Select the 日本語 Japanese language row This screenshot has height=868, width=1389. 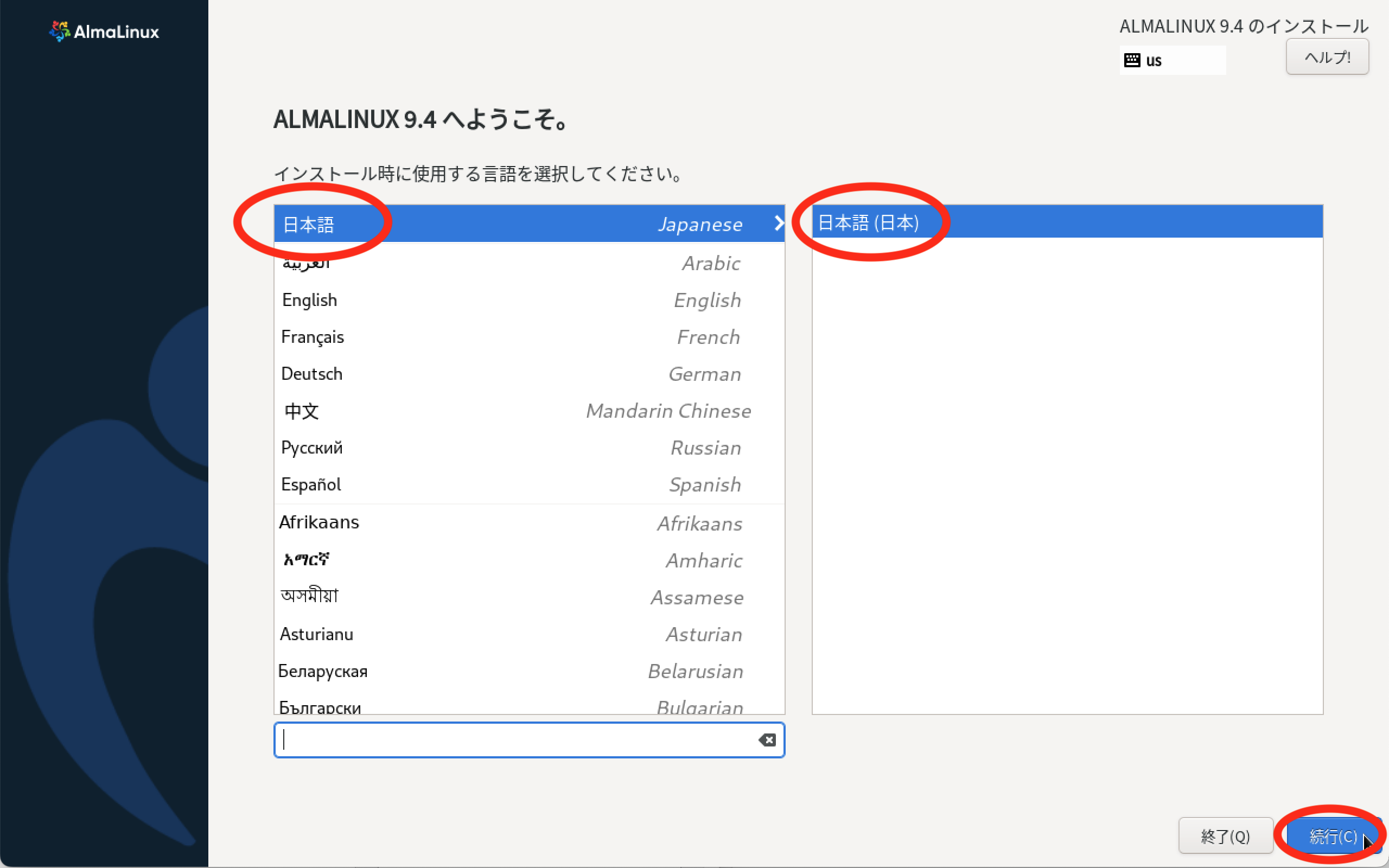pos(529,224)
